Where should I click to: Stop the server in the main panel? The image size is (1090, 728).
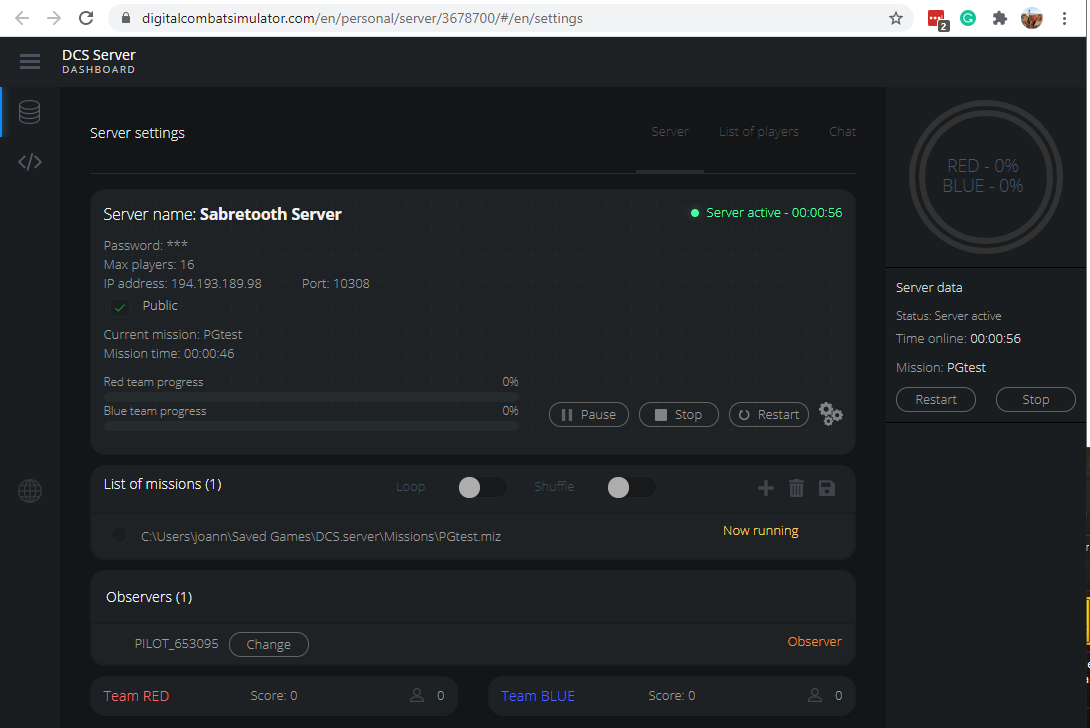pyautogui.click(x=678, y=414)
